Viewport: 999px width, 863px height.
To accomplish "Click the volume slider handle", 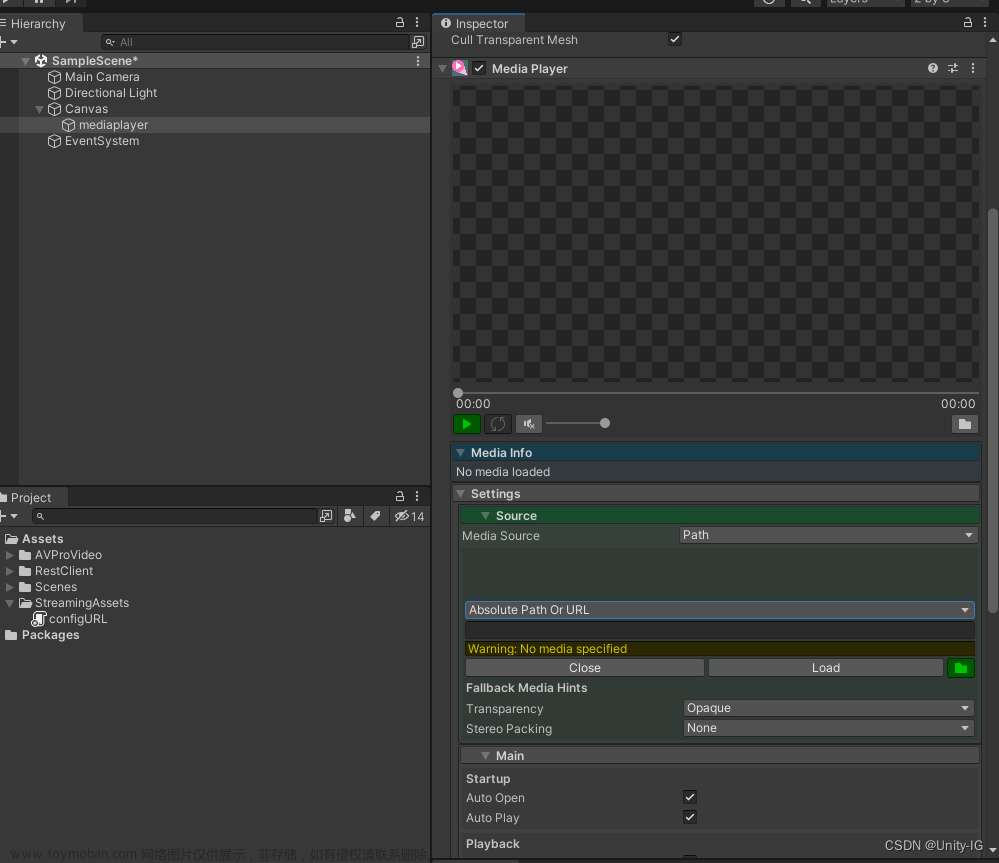I will coord(605,423).
